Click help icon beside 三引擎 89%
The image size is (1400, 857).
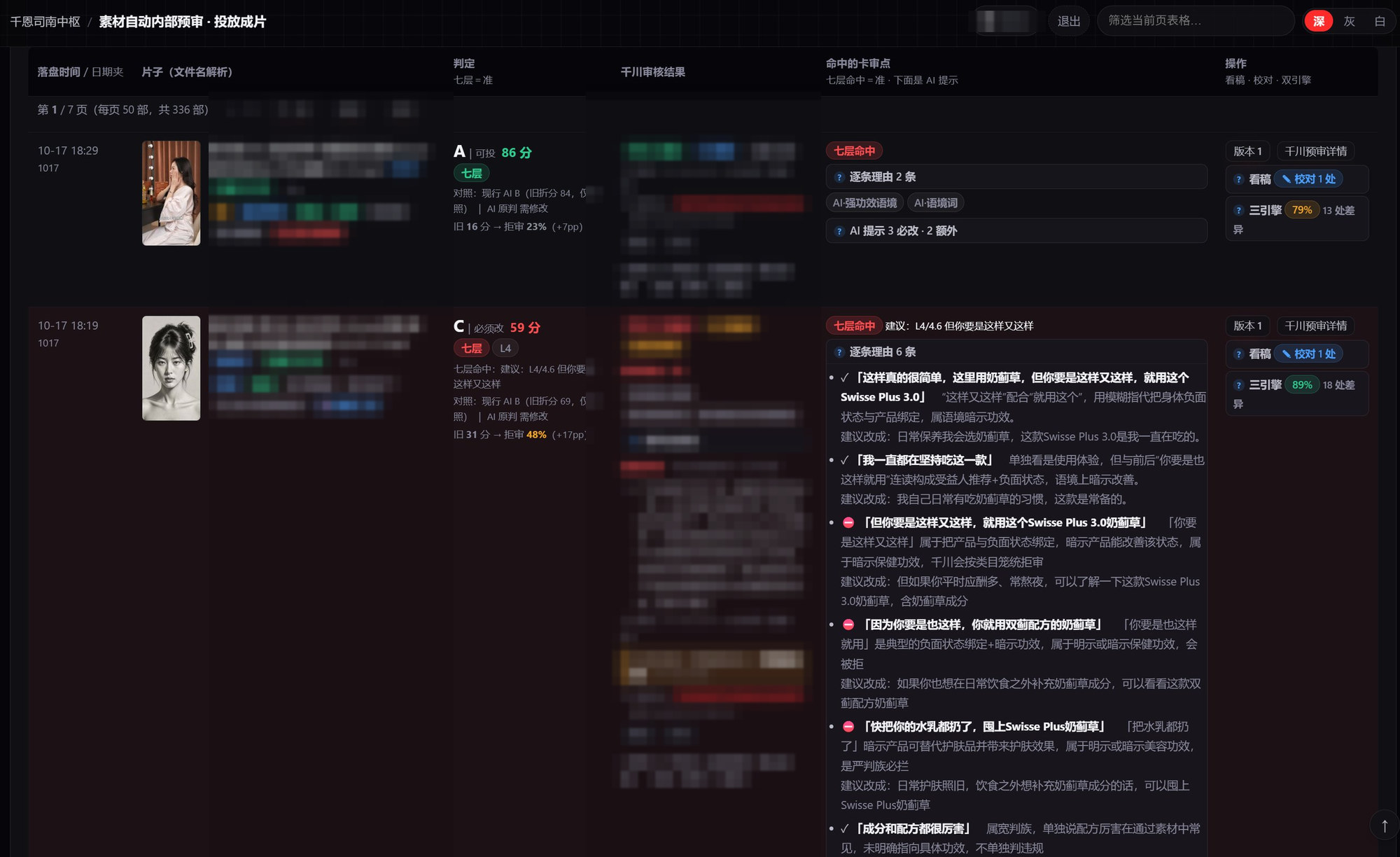(1238, 385)
